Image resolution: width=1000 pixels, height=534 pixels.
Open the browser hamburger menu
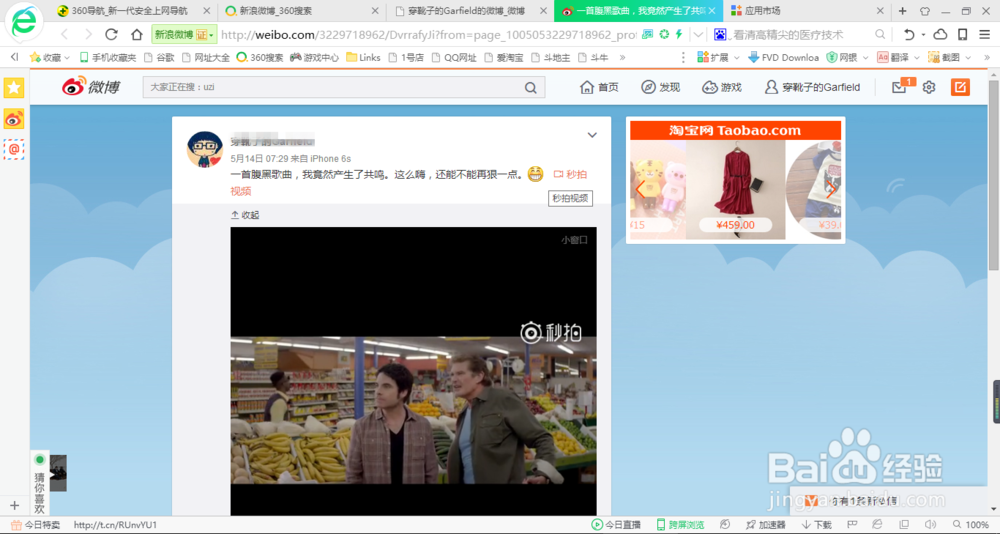(x=984, y=34)
